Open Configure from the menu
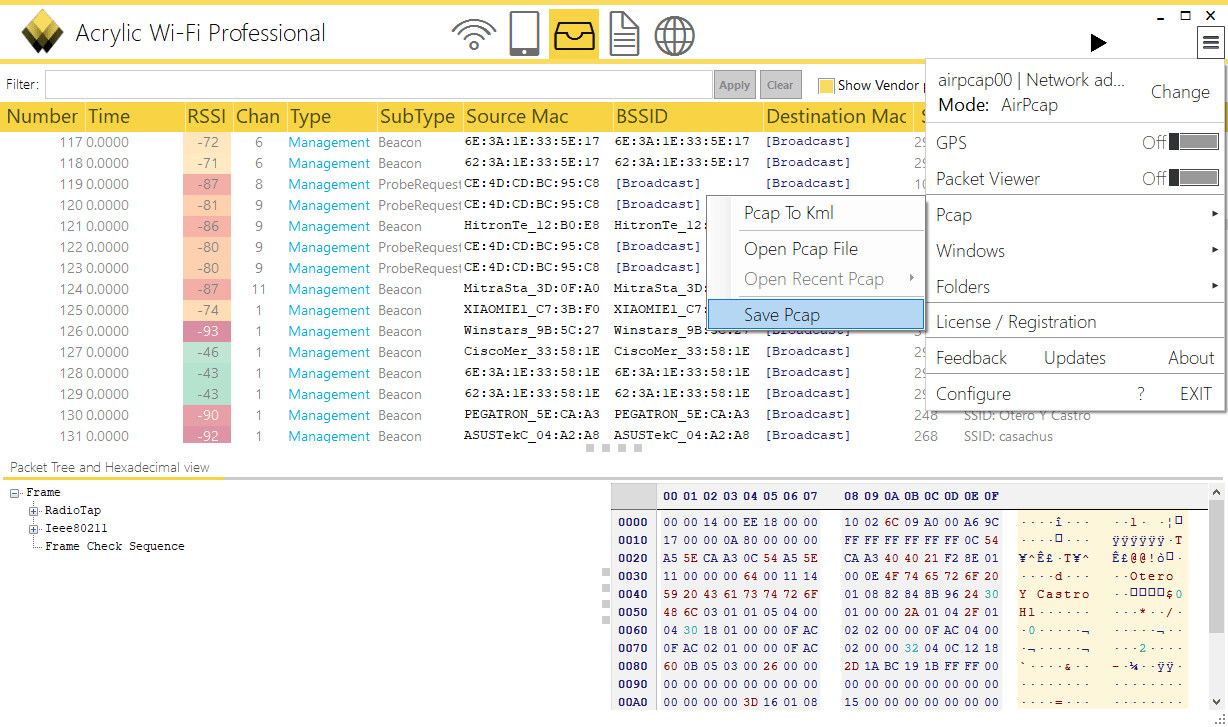Image resolution: width=1228 pixels, height=727 pixels. [x=973, y=394]
